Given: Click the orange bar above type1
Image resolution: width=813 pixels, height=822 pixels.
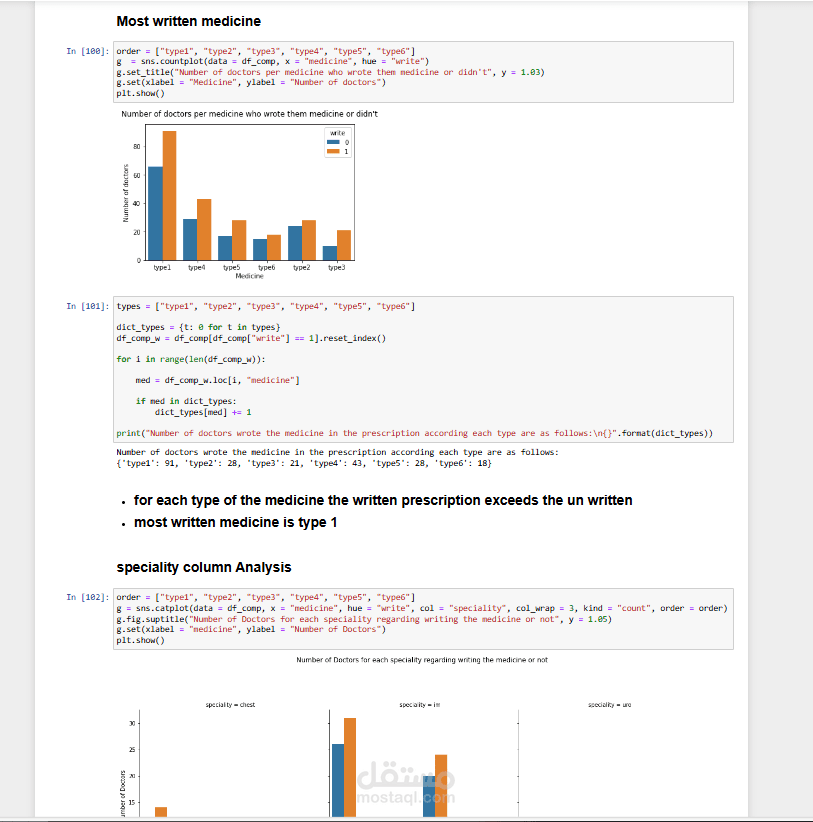Looking at the screenshot, I should [169, 196].
